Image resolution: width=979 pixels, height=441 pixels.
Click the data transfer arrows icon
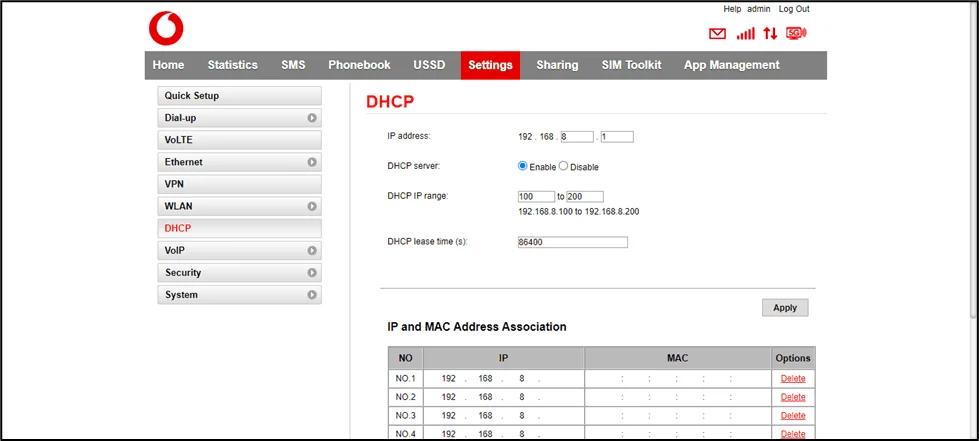(x=770, y=34)
